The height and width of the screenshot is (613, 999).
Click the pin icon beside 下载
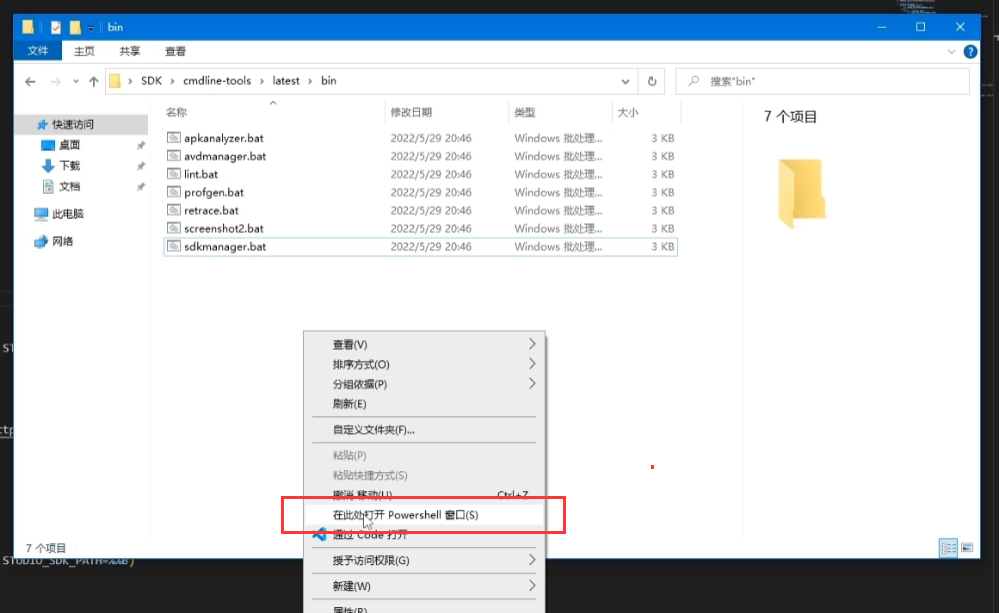point(141,166)
